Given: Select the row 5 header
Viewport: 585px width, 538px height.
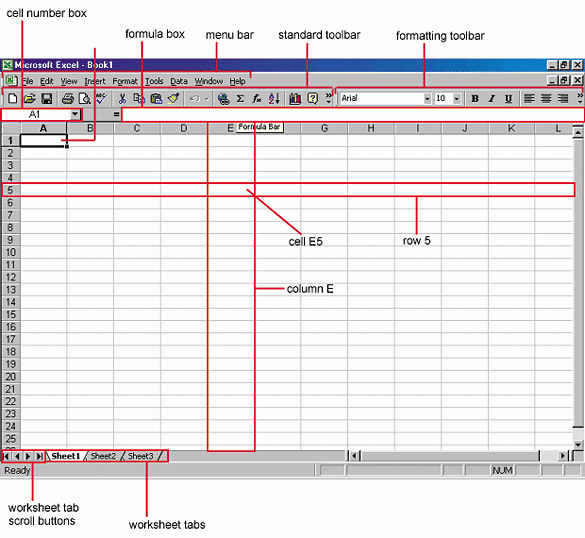Looking at the screenshot, I should (10, 190).
